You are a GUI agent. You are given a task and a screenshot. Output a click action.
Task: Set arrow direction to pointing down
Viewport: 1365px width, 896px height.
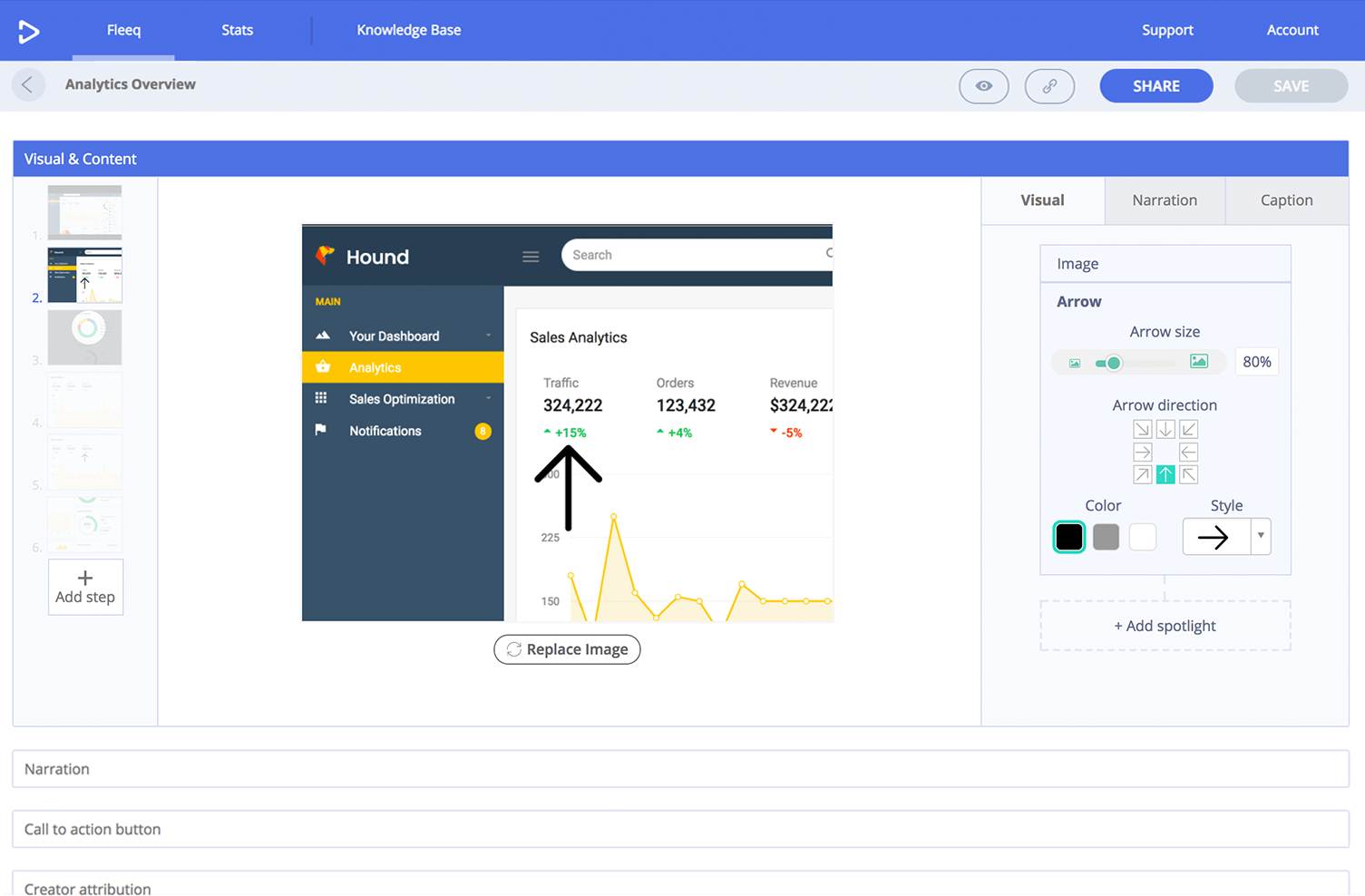1165,429
